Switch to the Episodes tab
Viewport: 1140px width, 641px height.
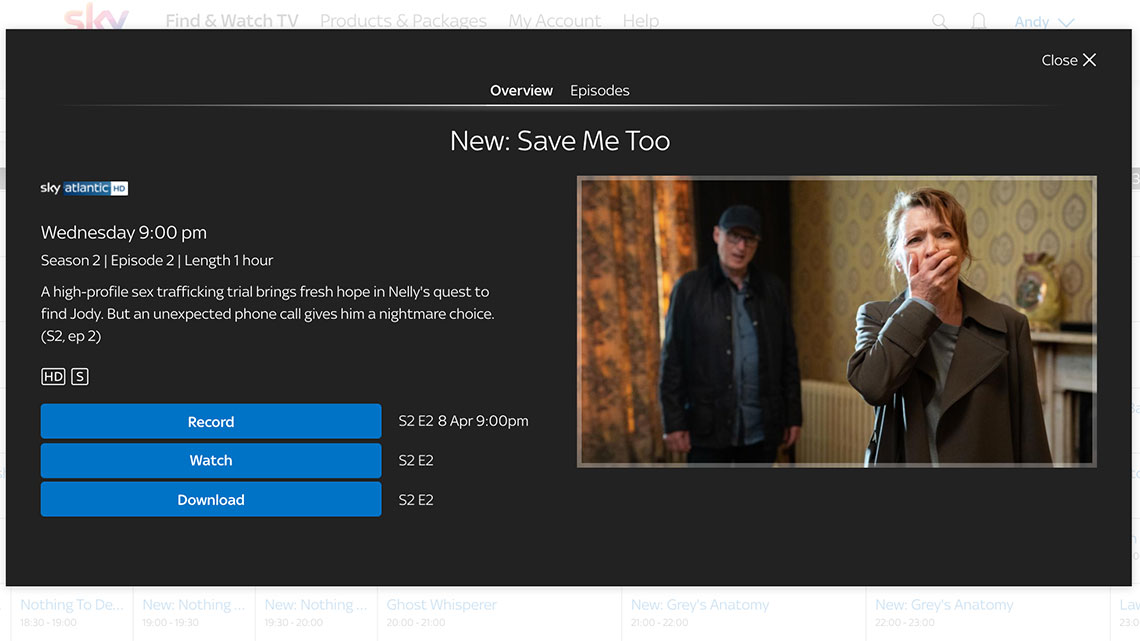point(600,91)
